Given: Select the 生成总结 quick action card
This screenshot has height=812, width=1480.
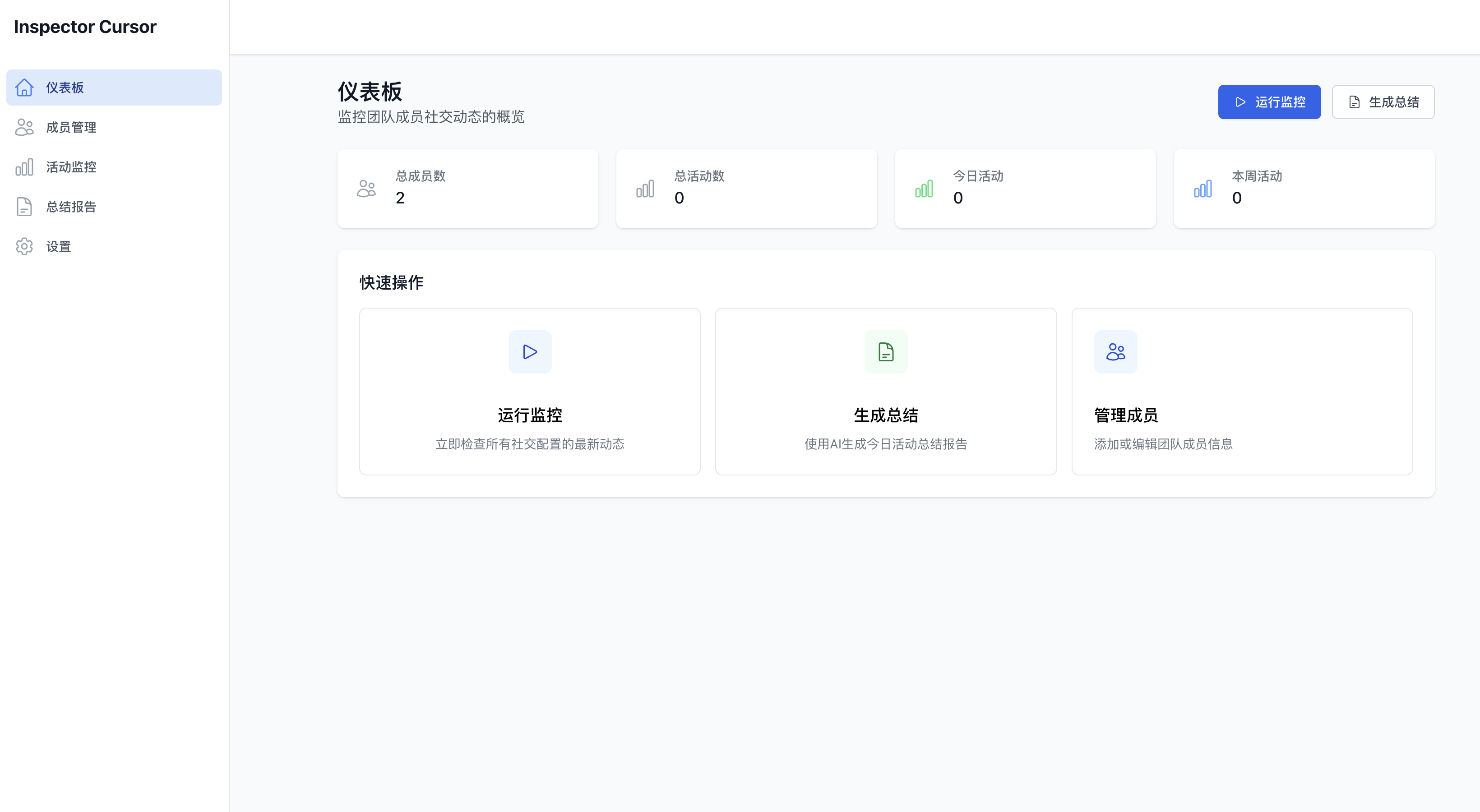Looking at the screenshot, I should [885, 392].
